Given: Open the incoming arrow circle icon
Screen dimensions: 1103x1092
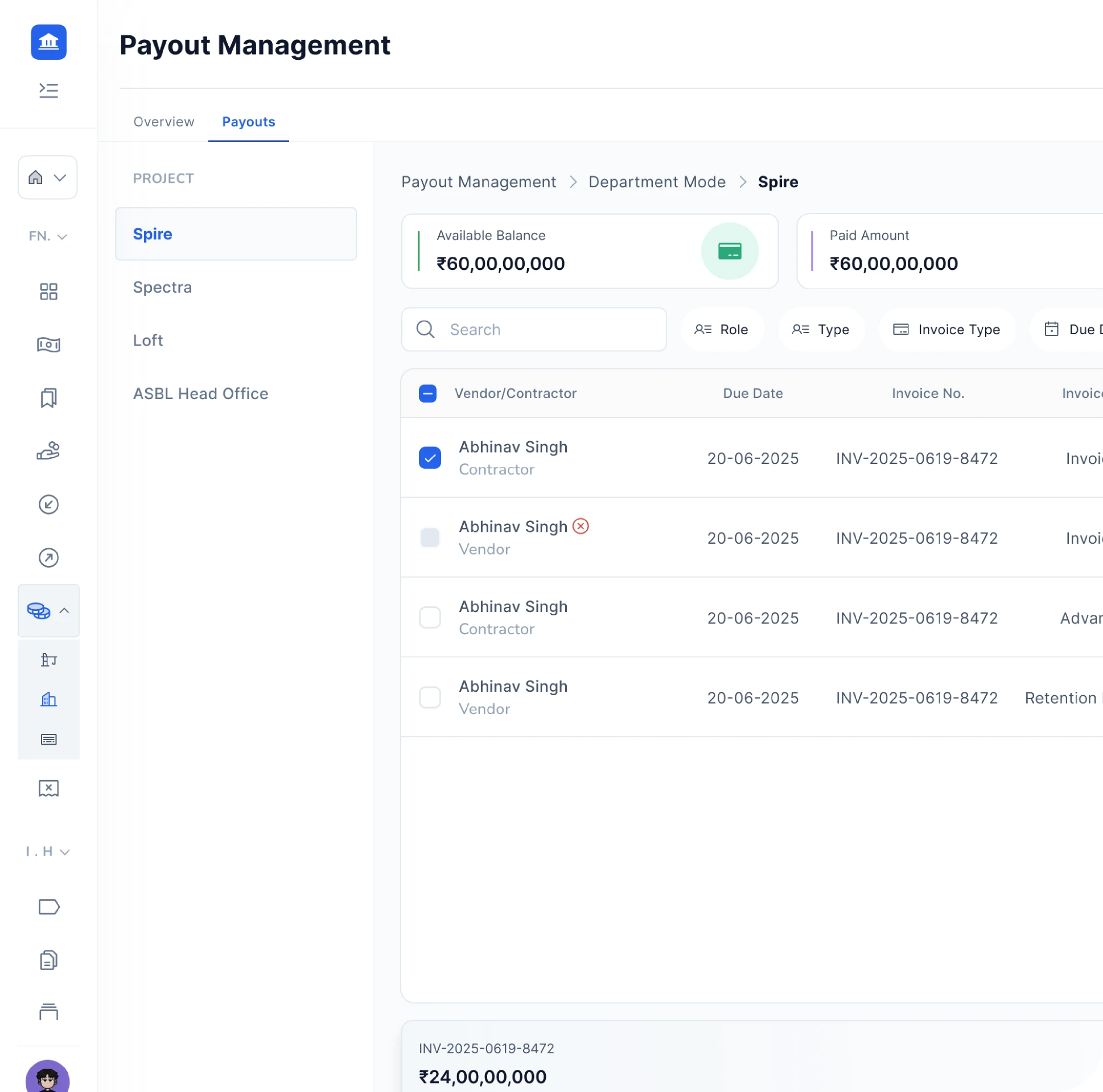Looking at the screenshot, I should [x=48, y=504].
